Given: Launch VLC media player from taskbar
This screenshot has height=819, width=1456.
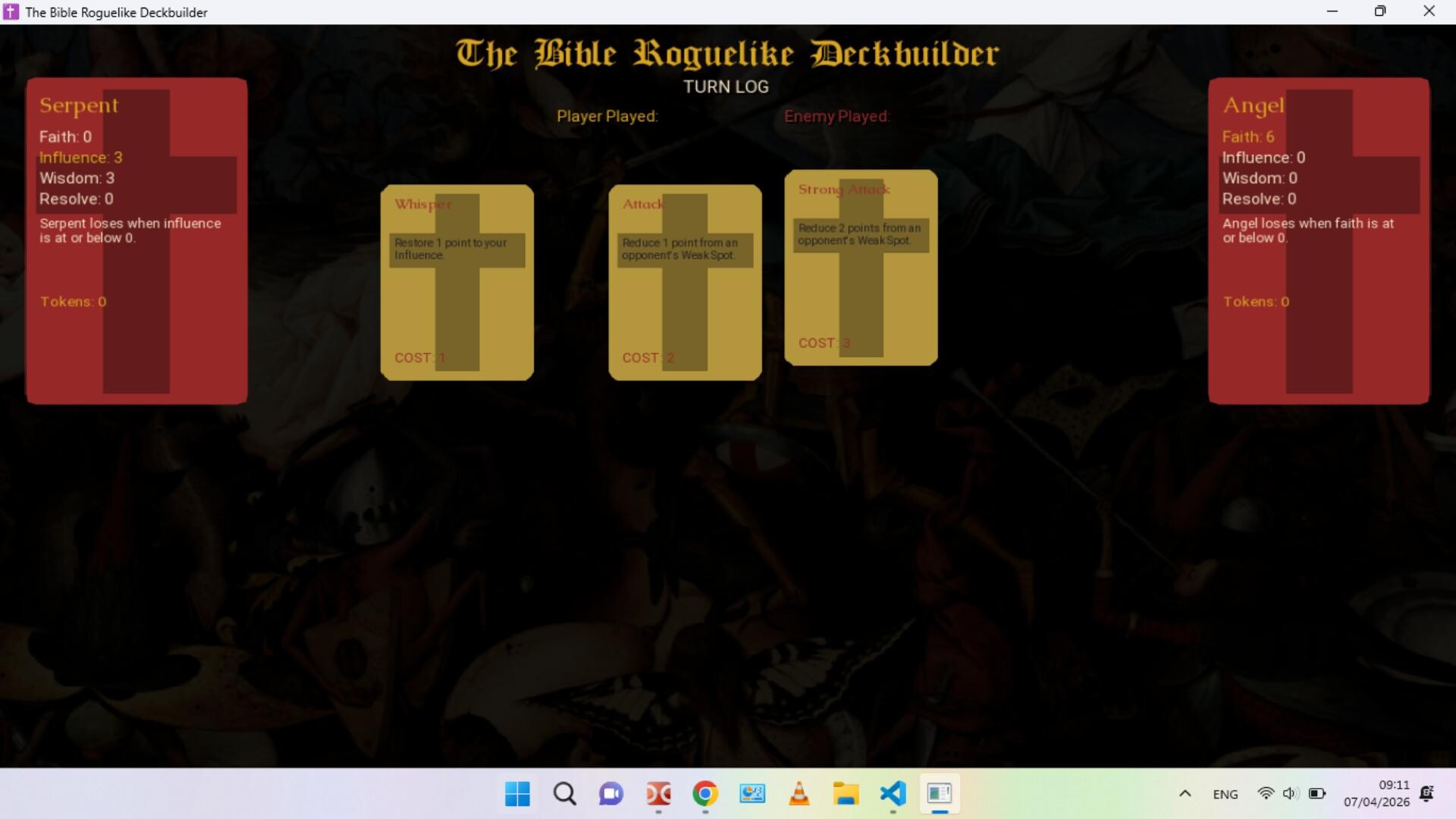Looking at the screenshot, I should (x=799, y=794).
